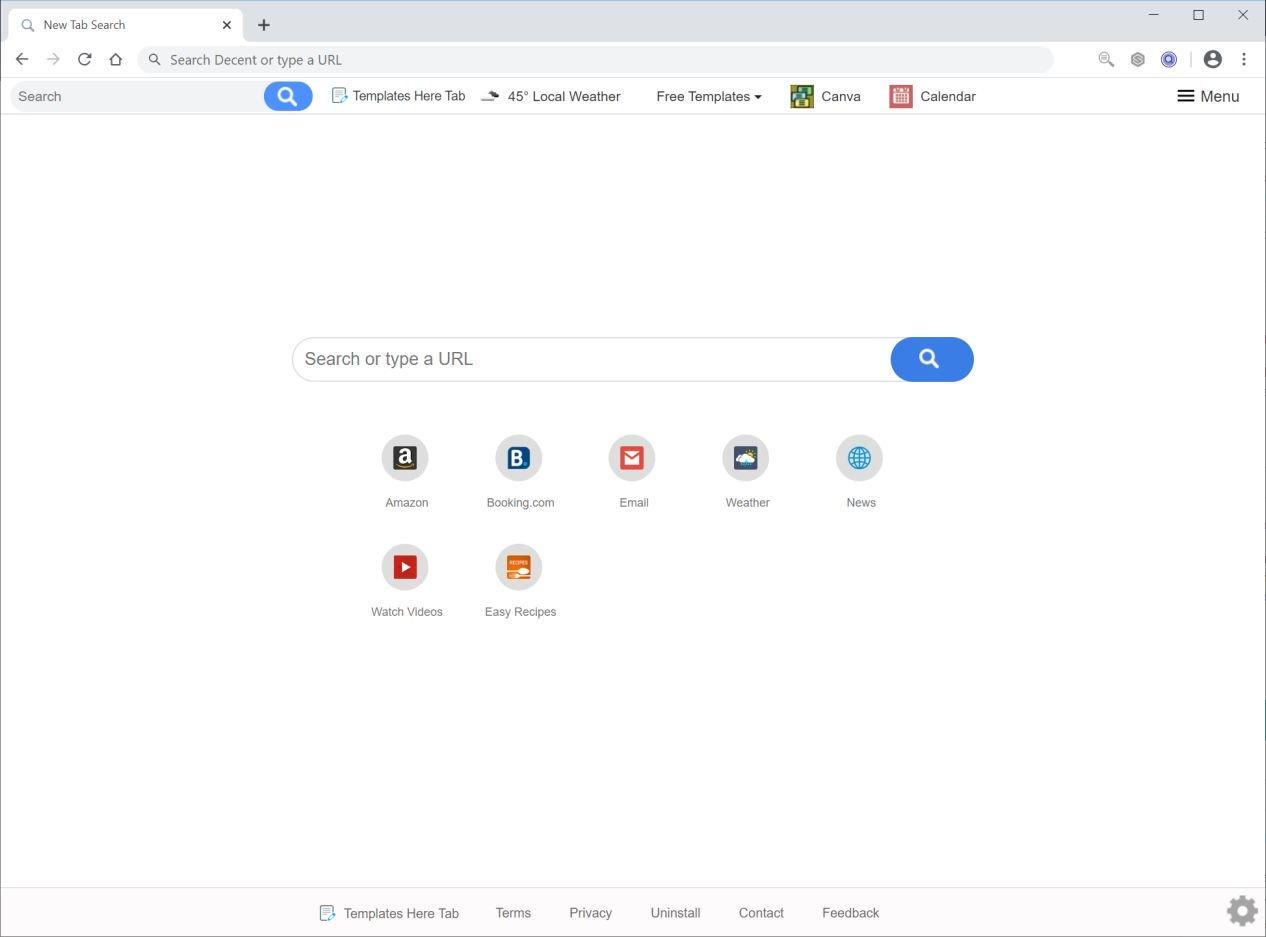
Task: Click the blue search button in page center
Action: [x=931, y=359]
